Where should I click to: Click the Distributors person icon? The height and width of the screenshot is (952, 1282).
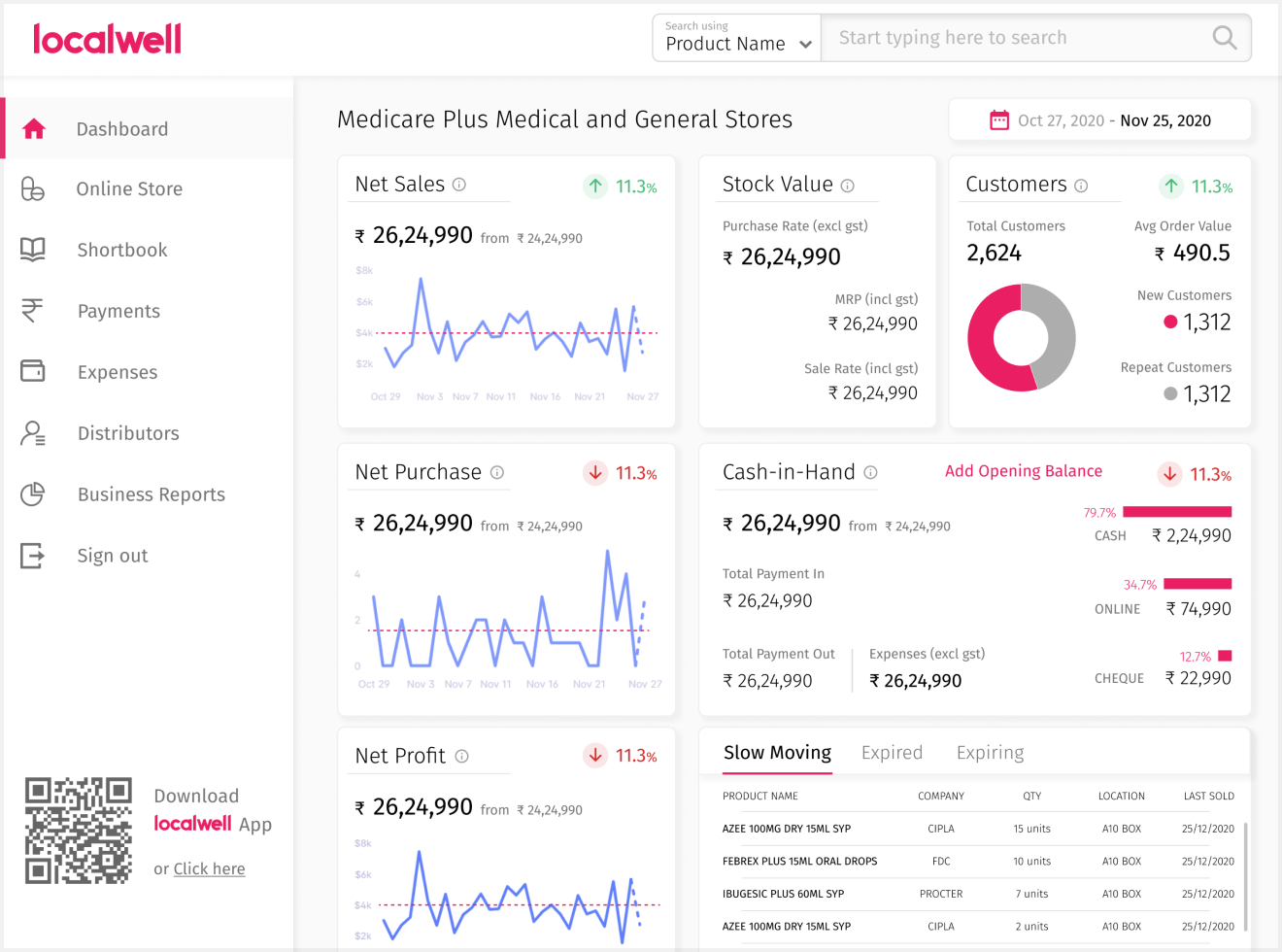[x=33, y=433]
